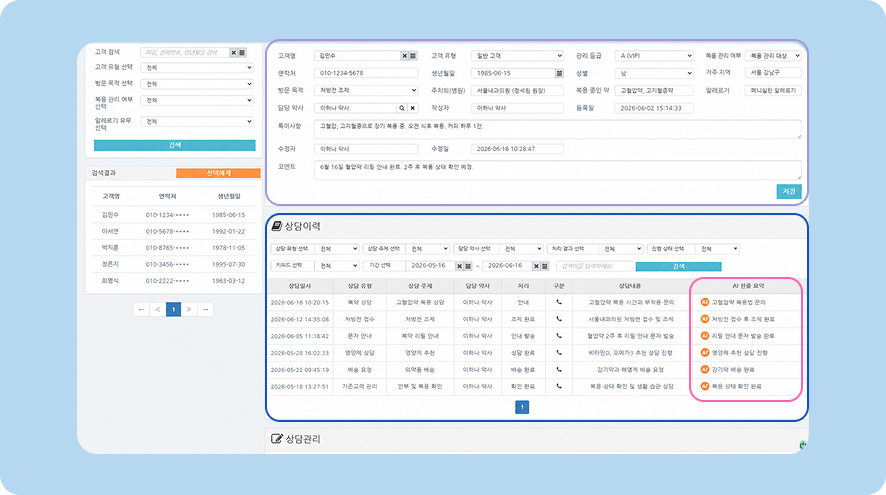The image size is (886, 495).
Task: Click AI icon next to 감기약 배송 완료
Action: coord(705,370)
